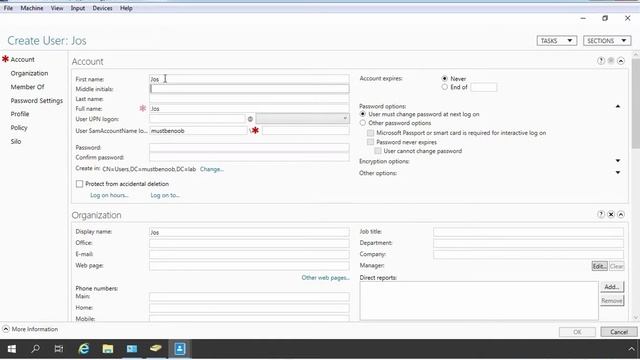The image size is (640, 360).
Task: Expand Other options
Action: coord(618,173)
